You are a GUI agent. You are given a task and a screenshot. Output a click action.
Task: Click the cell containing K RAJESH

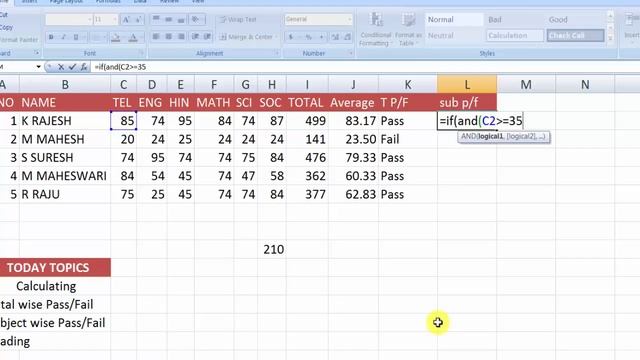click(x=65, y=121)
